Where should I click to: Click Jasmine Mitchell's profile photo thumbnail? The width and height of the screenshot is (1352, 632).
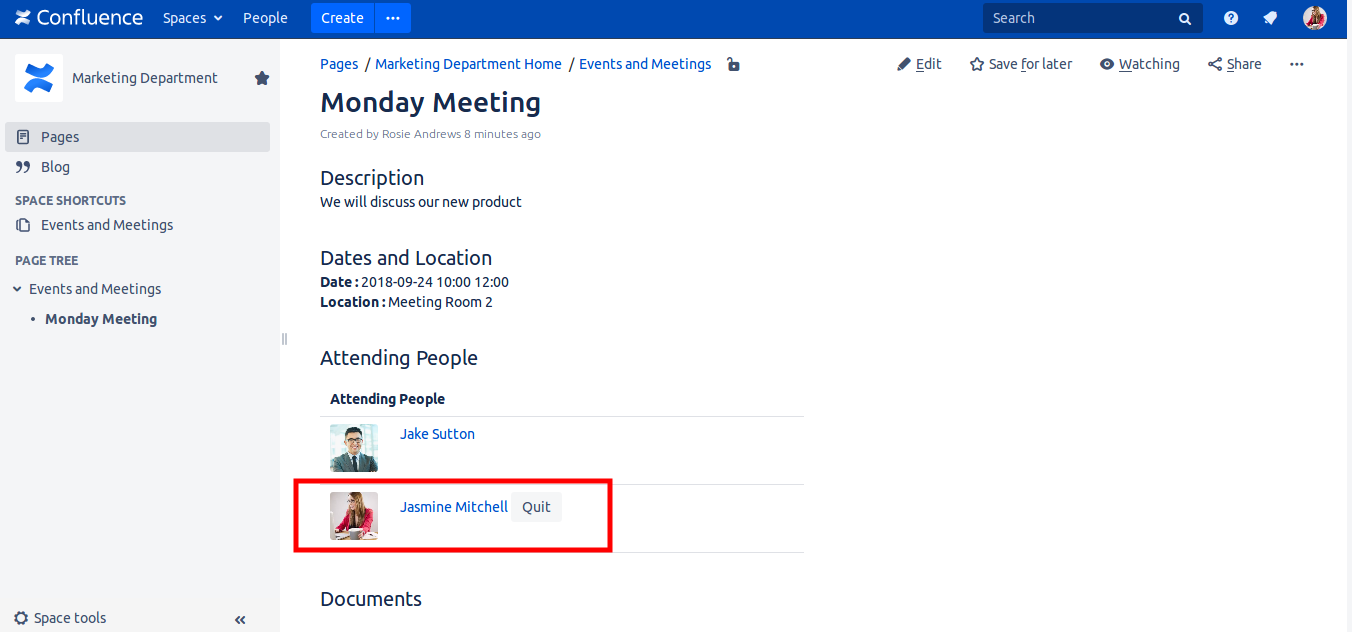point(354,516)
